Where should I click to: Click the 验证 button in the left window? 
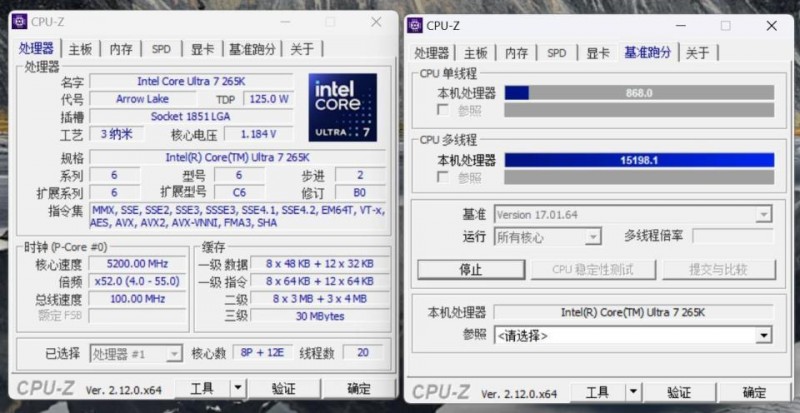click(284, 389)
